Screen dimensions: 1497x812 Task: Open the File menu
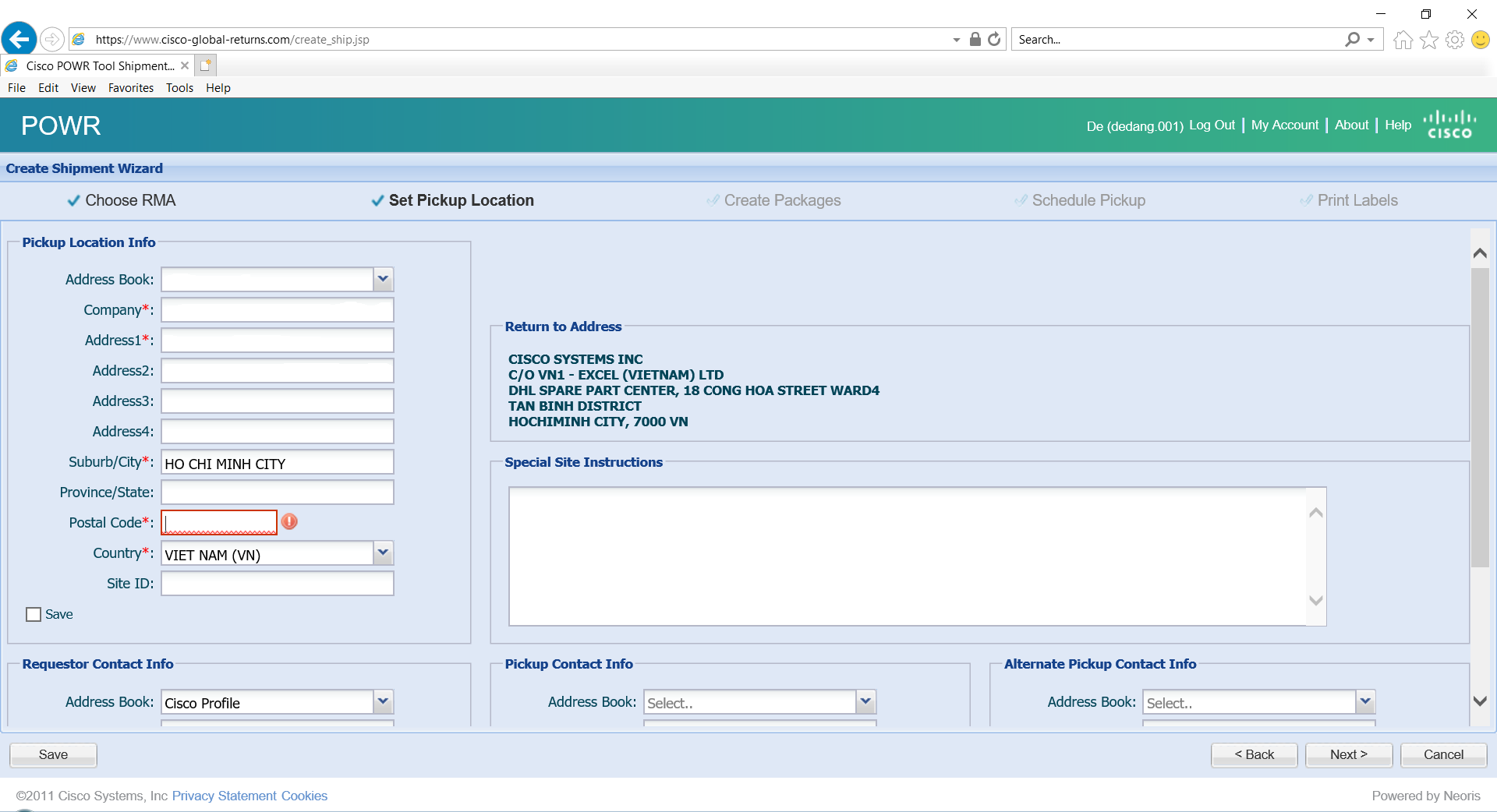16,87
